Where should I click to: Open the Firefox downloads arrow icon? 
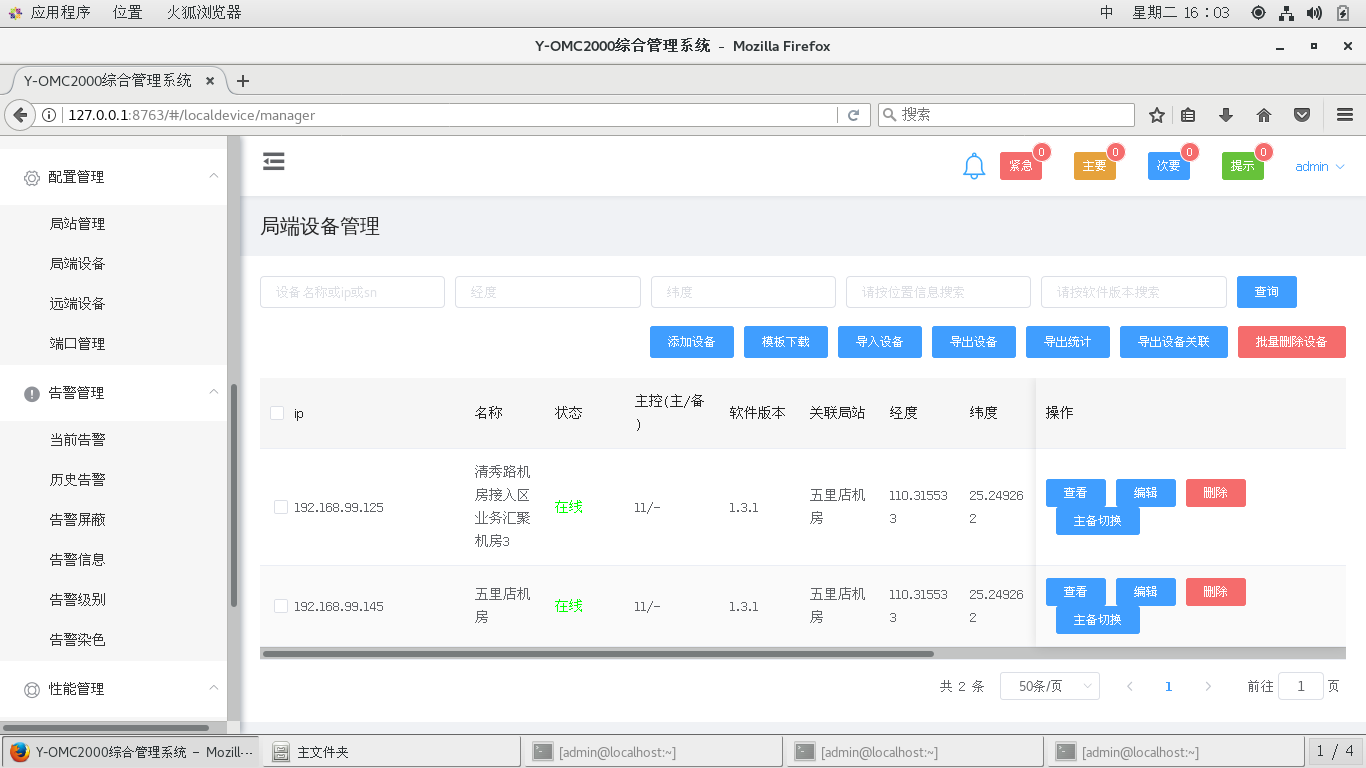1226,115
